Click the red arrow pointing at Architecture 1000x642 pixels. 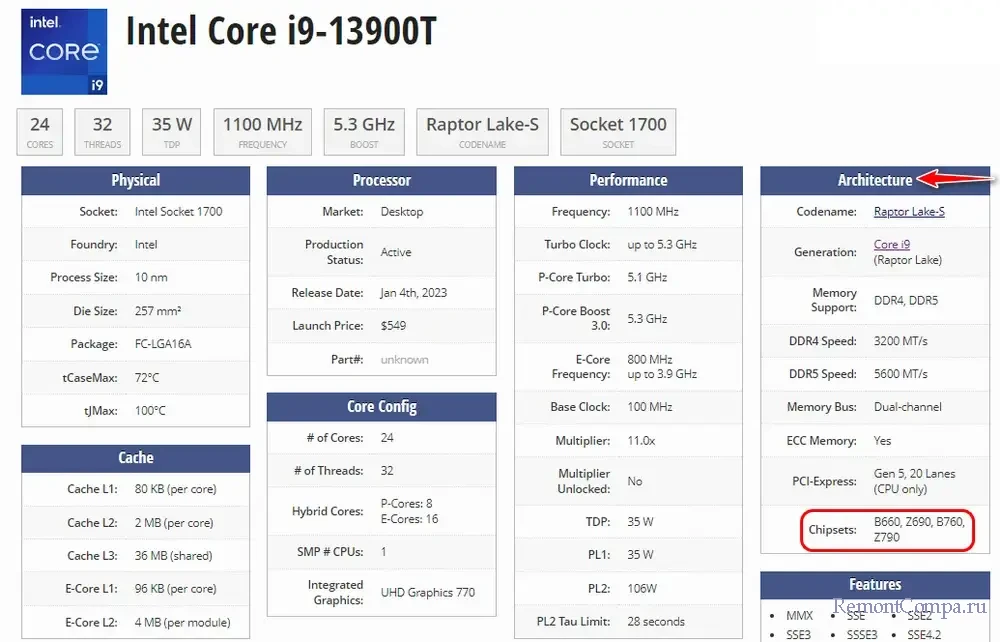[954, 180]
